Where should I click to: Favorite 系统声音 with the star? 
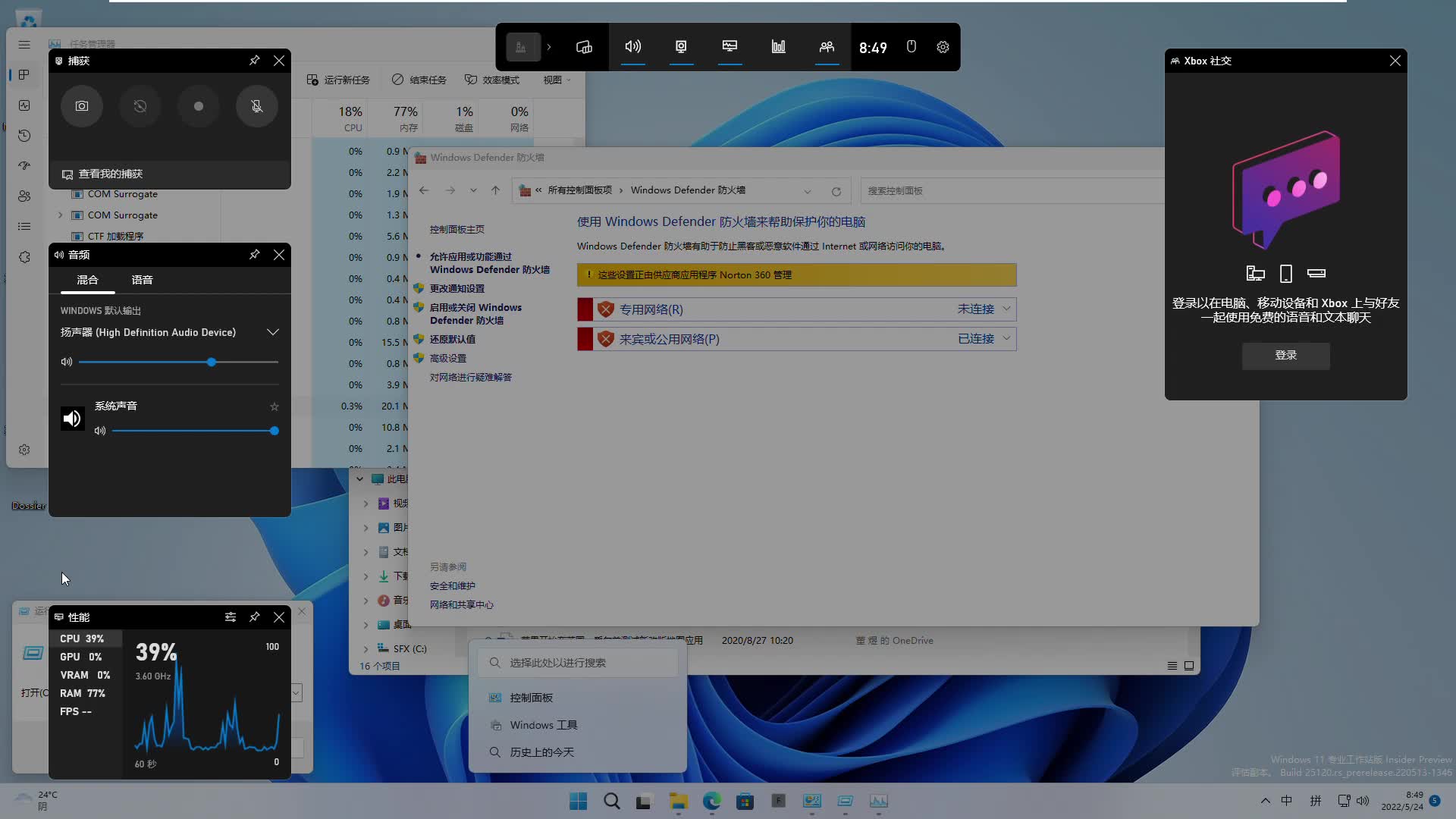click(274, 406)
